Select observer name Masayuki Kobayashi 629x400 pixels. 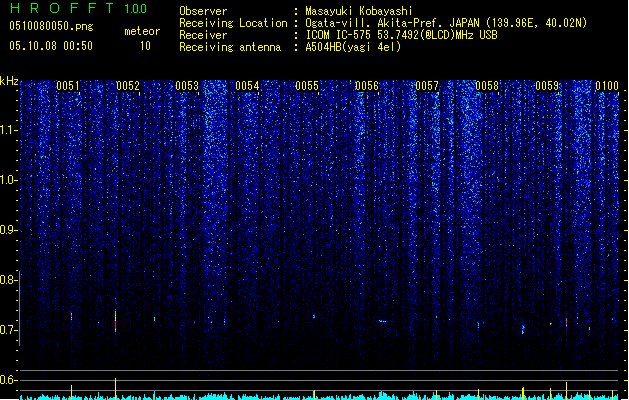coord(359,11)
